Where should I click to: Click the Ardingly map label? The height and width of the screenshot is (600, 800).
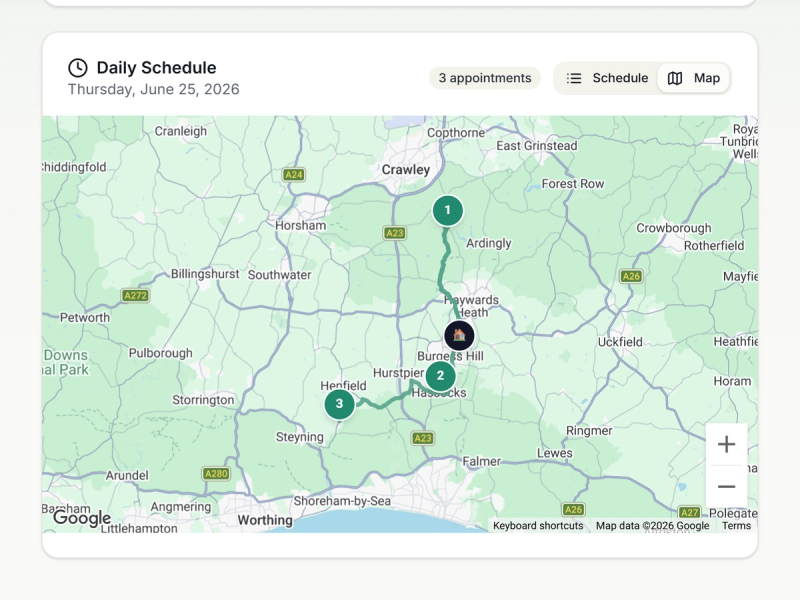click(x=488, y=243)
